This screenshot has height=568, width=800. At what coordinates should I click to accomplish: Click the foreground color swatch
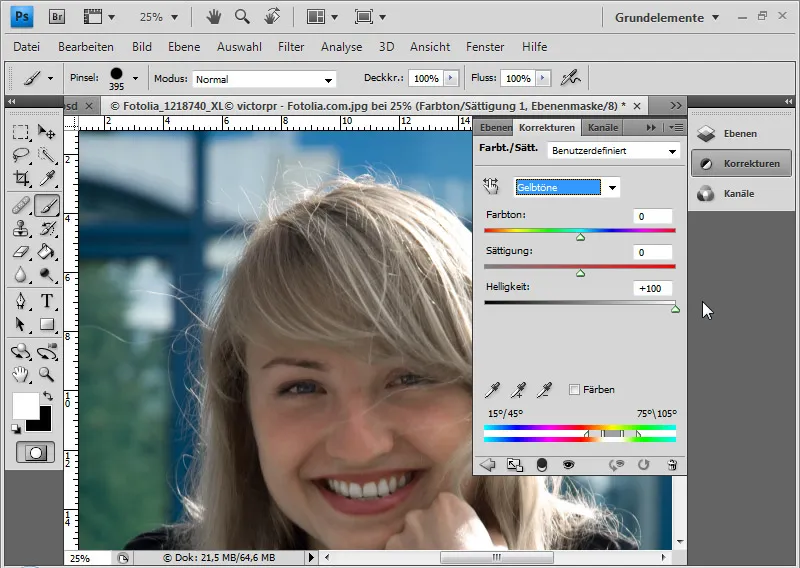tap(26, 406)
